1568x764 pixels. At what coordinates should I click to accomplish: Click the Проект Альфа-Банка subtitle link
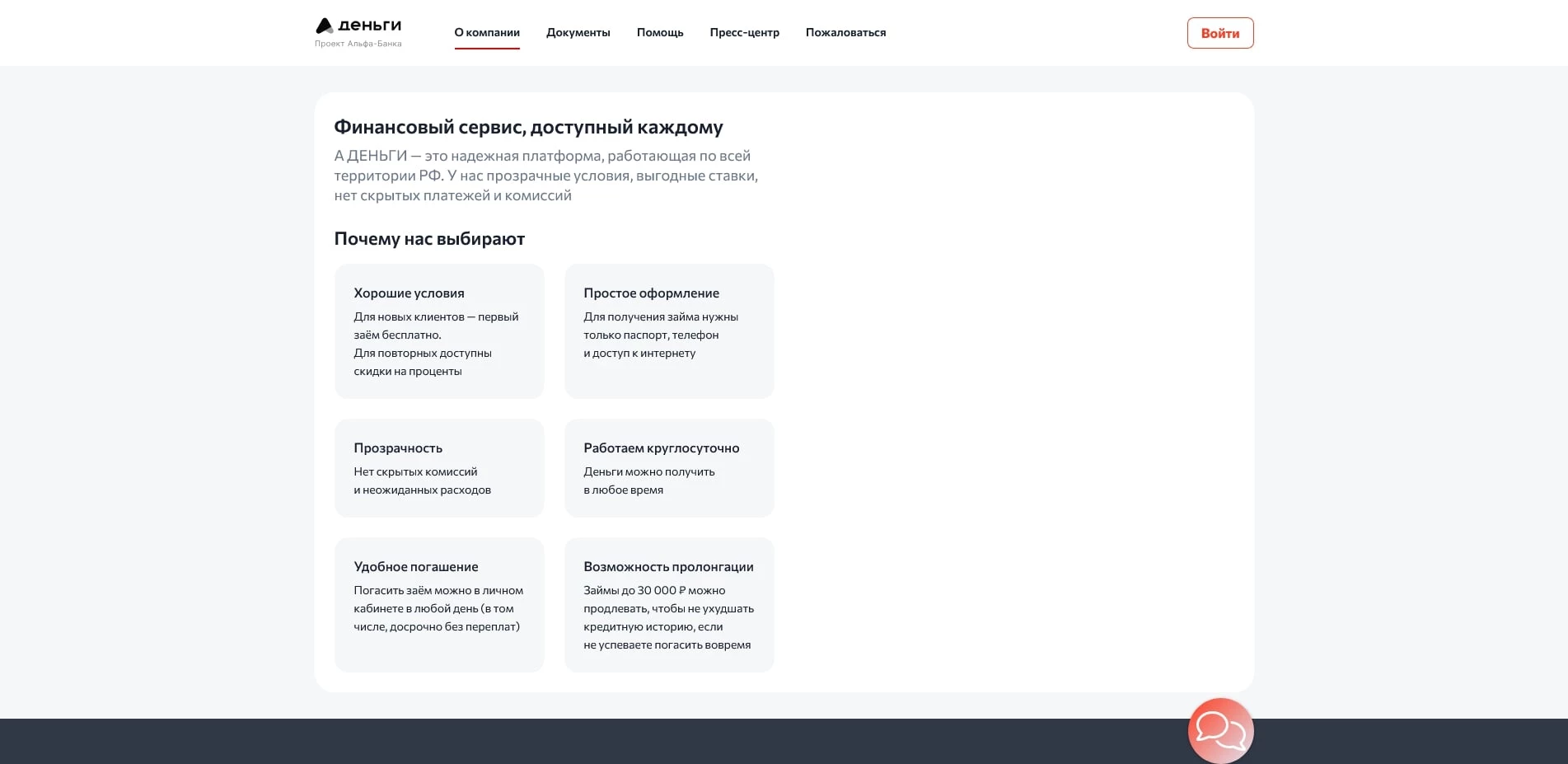click(358, 44)
